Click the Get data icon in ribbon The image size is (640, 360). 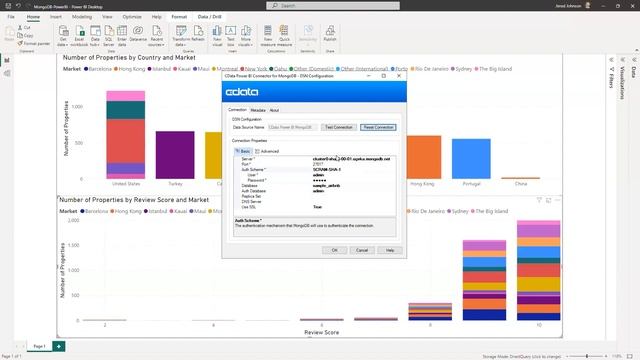(x=63, y=36)
